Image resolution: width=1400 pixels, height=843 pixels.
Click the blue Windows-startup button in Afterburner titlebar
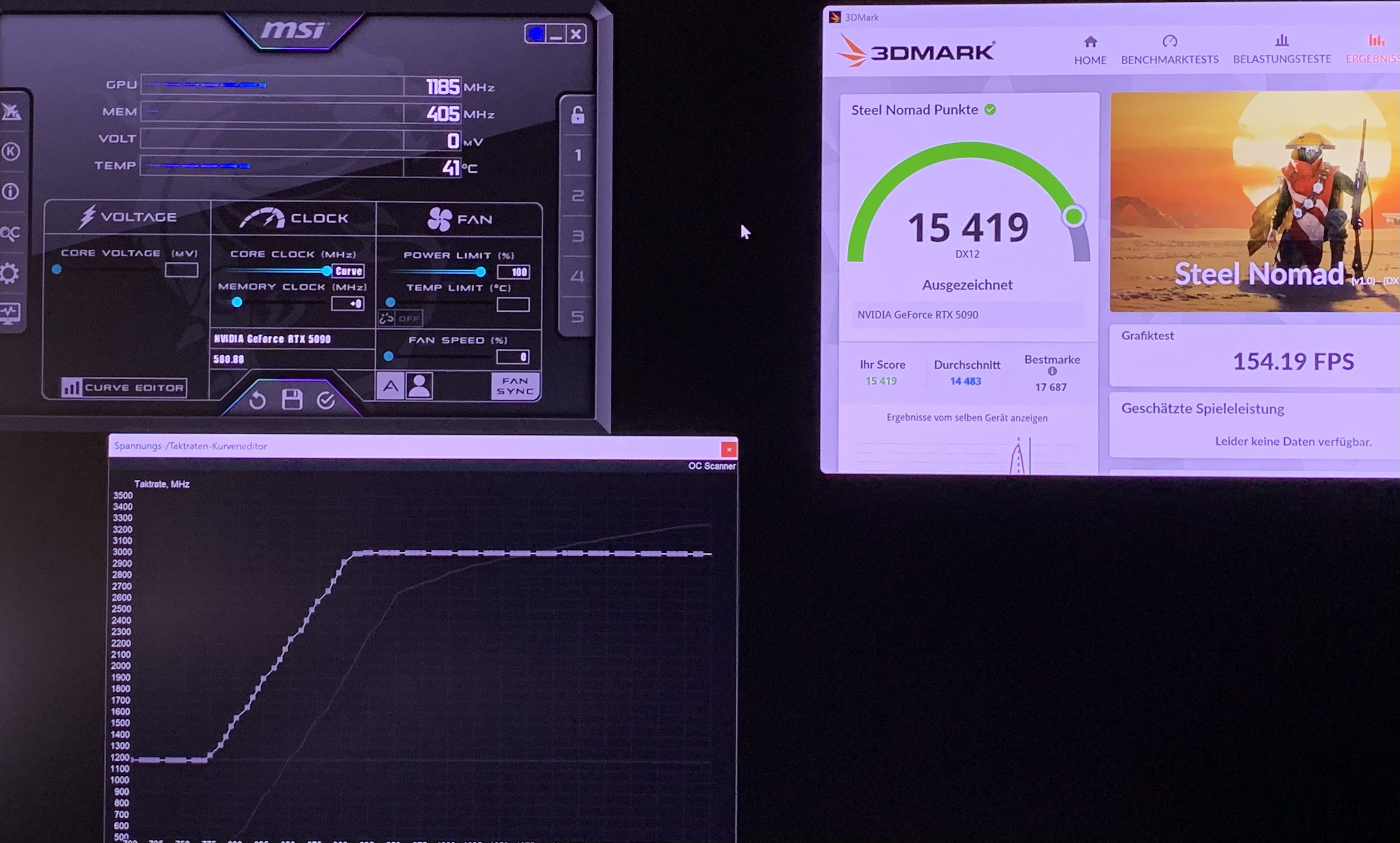(536, 34)
